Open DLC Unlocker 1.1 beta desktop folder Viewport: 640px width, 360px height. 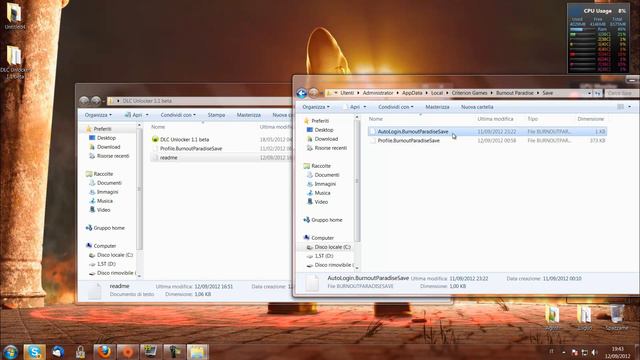pos(15,62)
